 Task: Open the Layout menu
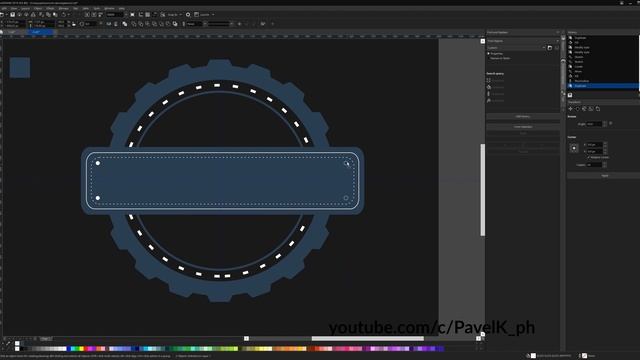tap(25, 8)
